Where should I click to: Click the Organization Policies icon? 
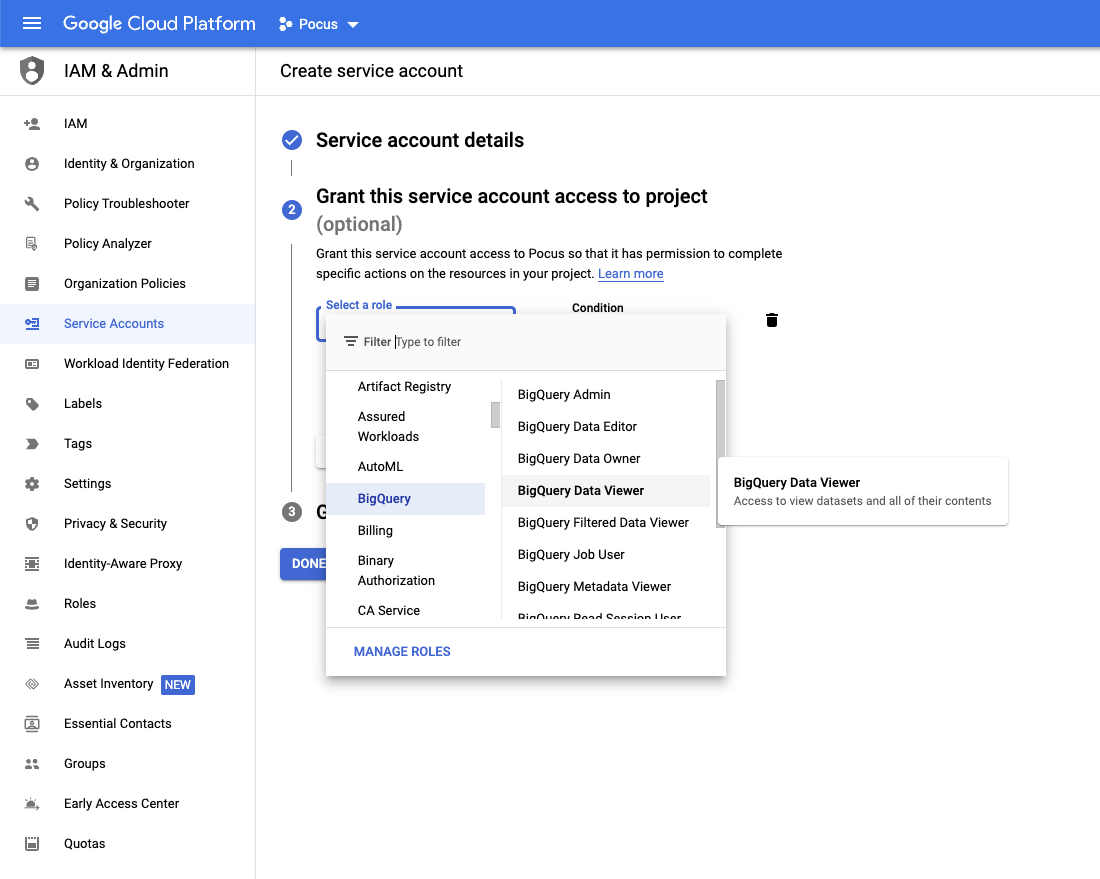click(32, 284)
